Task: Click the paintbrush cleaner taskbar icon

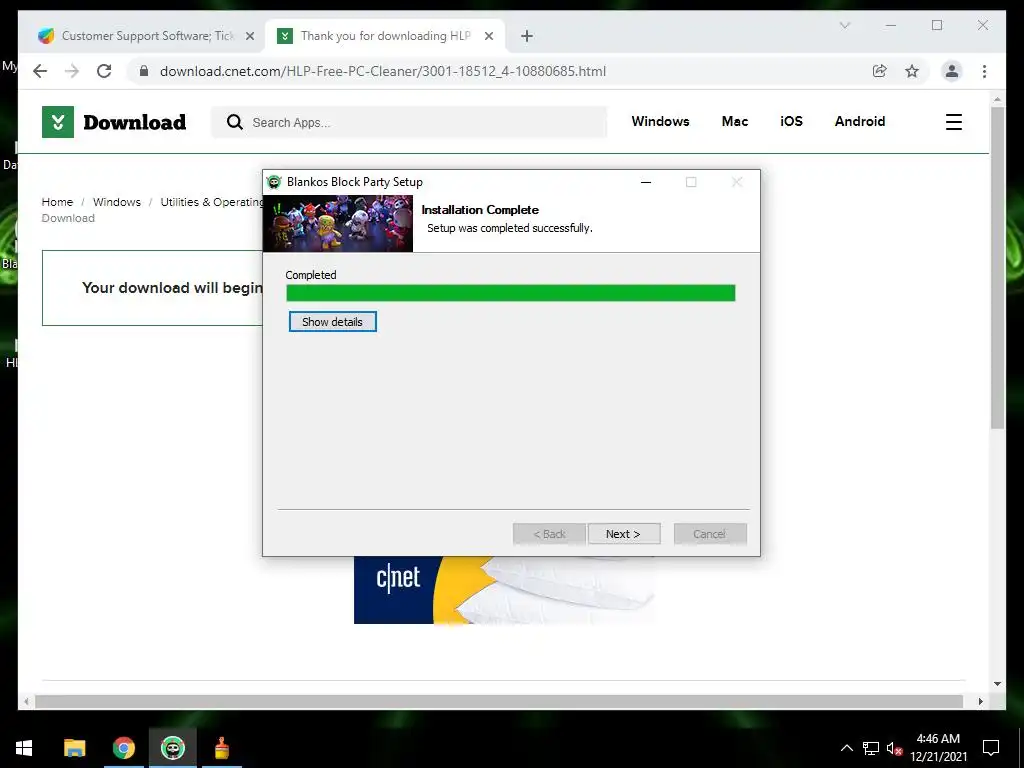Action: [222, 748]
